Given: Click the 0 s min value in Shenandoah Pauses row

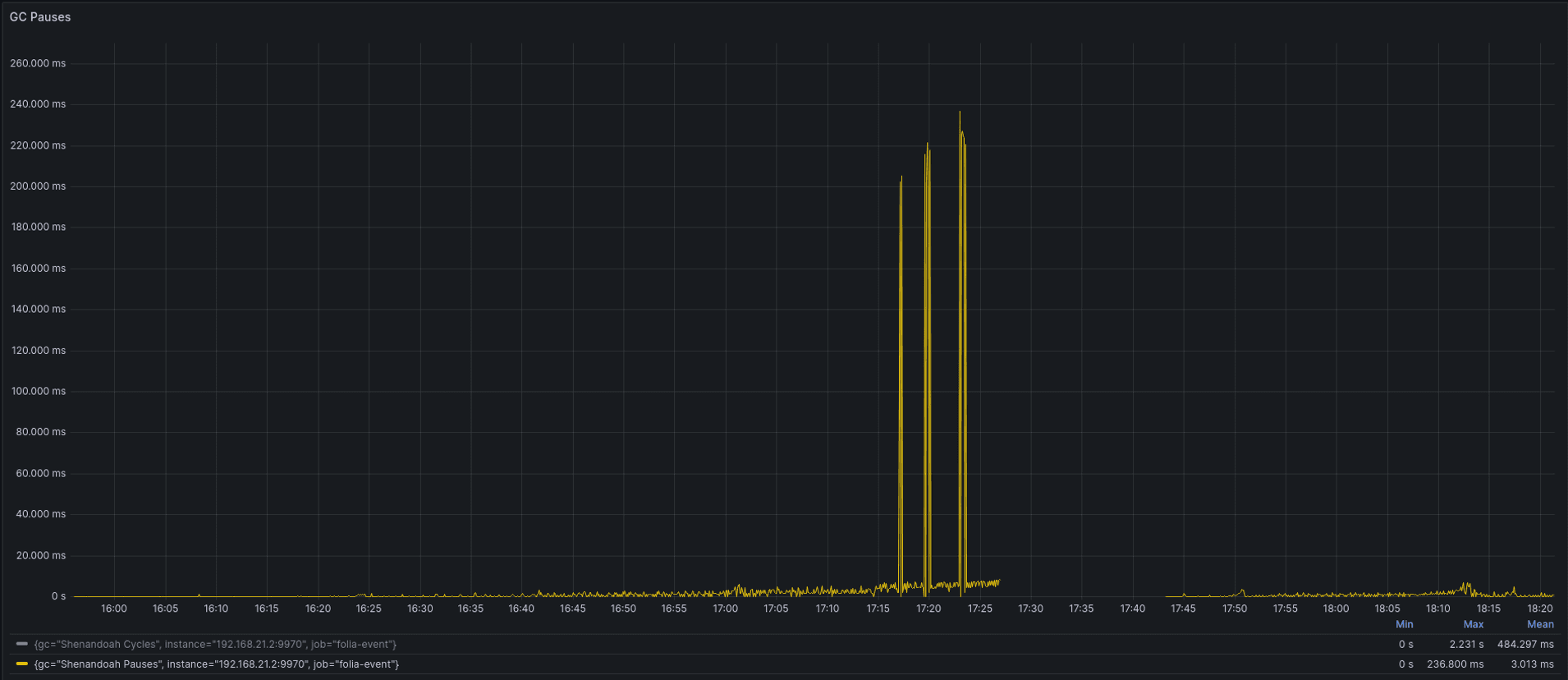Looking at the screenshot, I should [1406, 664].
